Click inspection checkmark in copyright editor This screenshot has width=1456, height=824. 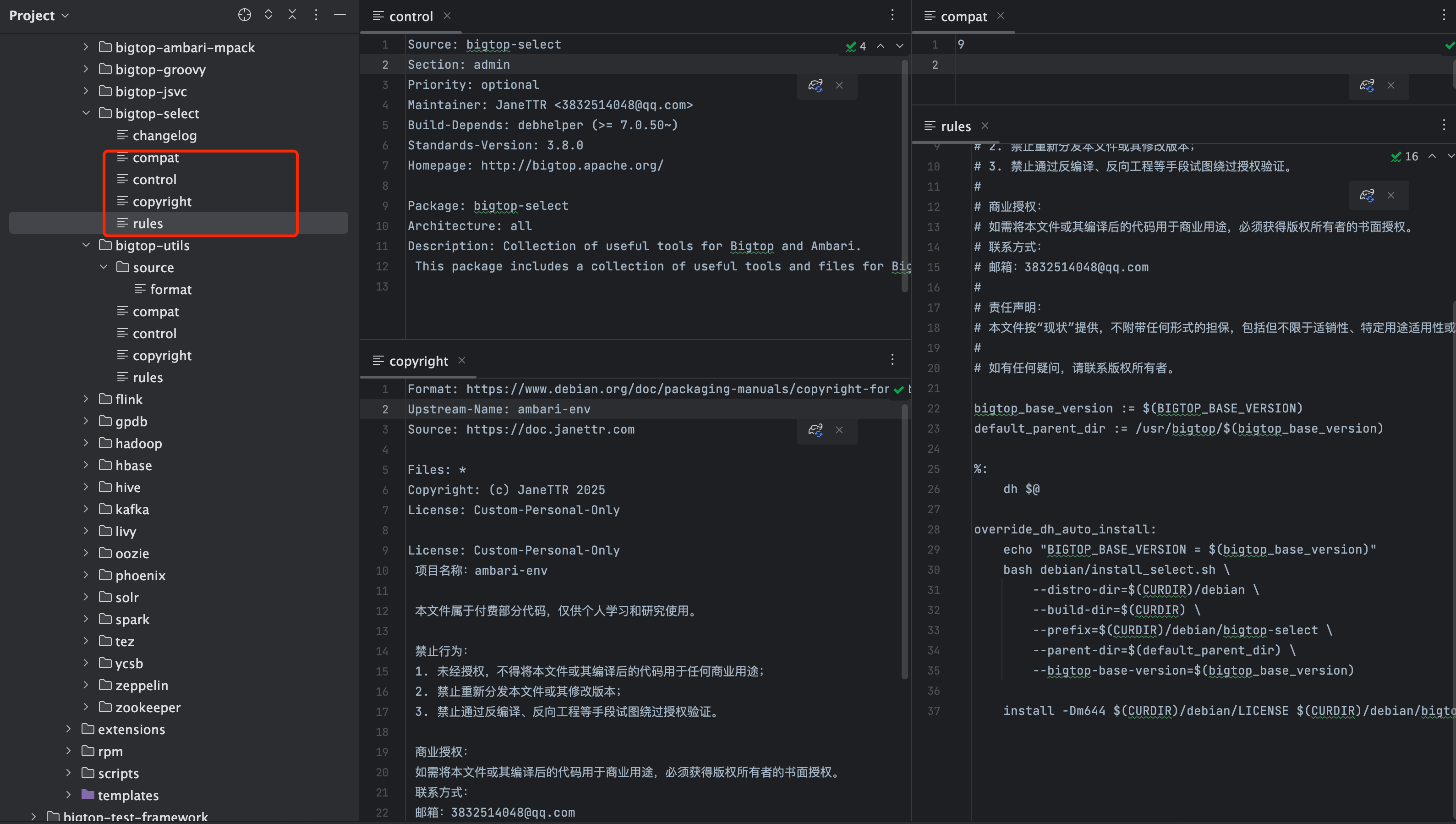[x=899, y=390]
